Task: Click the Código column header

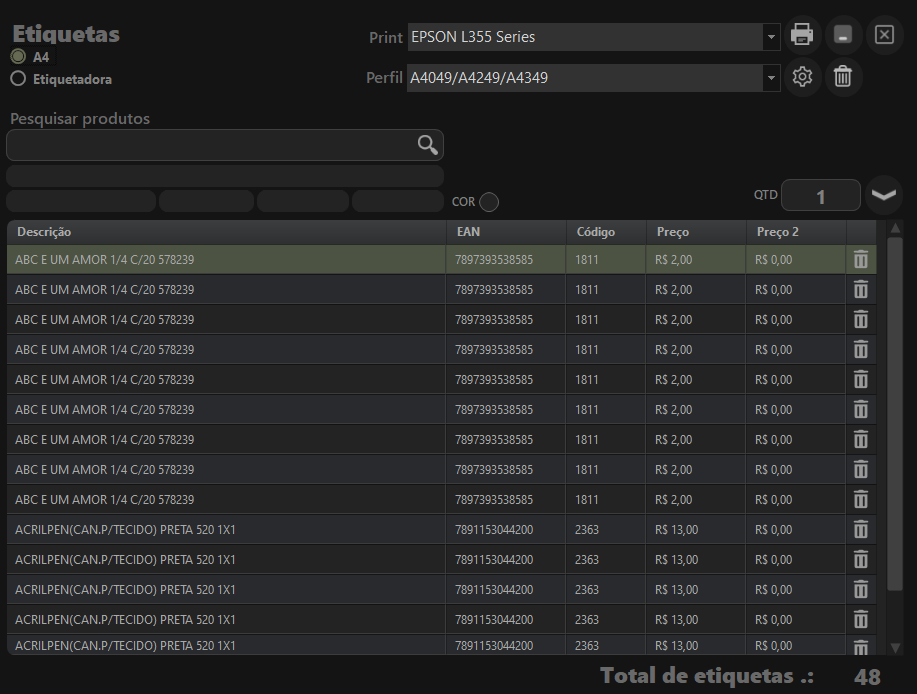Action: pos(596,232)
